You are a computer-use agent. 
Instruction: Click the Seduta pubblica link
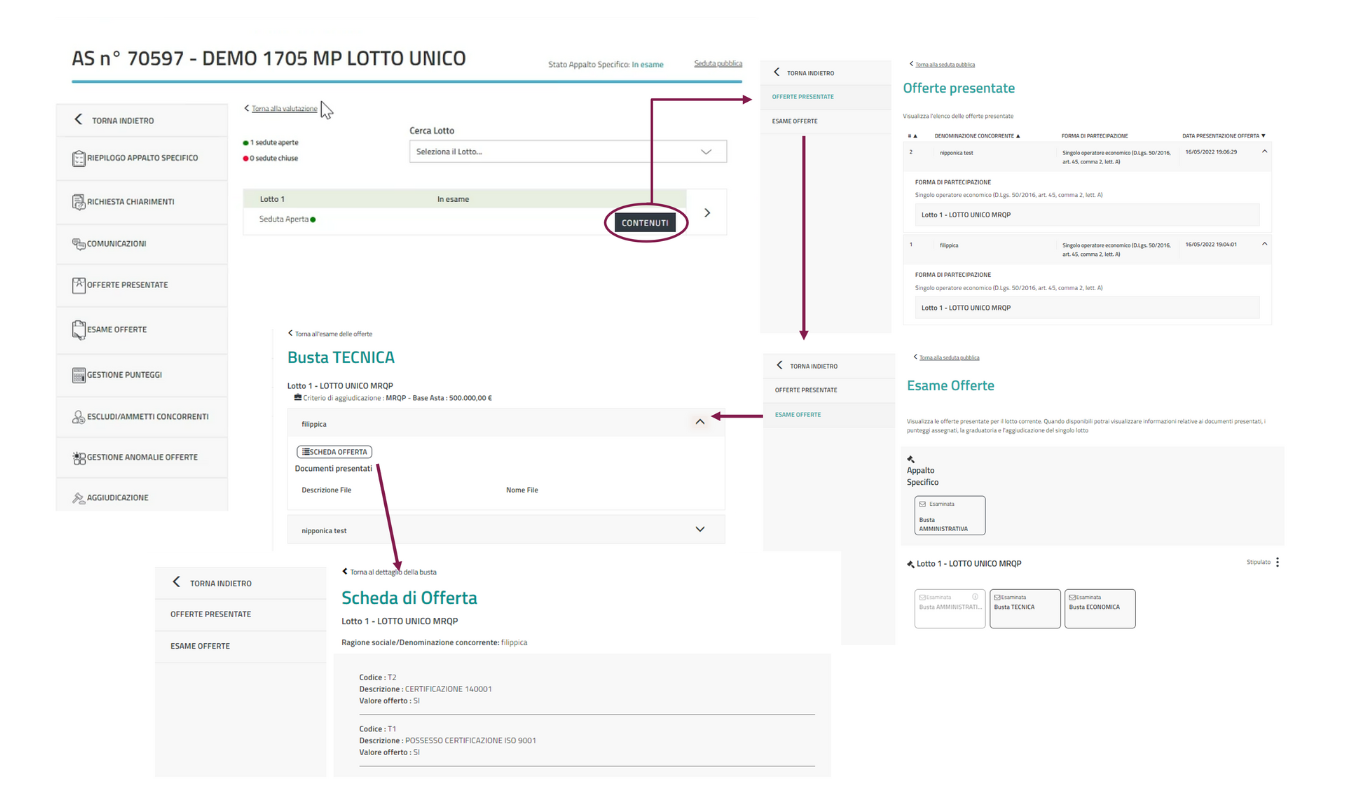717,64
